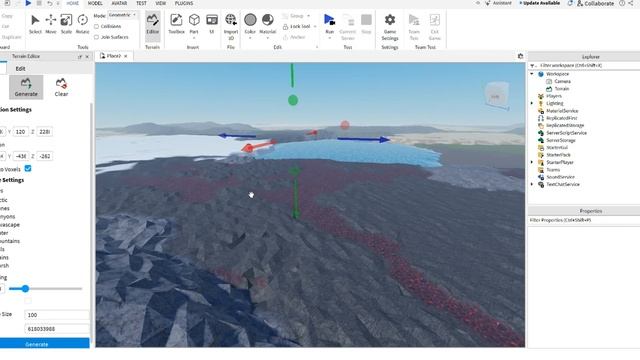
Task: Open Game Settings
Action: click(390, 27)
